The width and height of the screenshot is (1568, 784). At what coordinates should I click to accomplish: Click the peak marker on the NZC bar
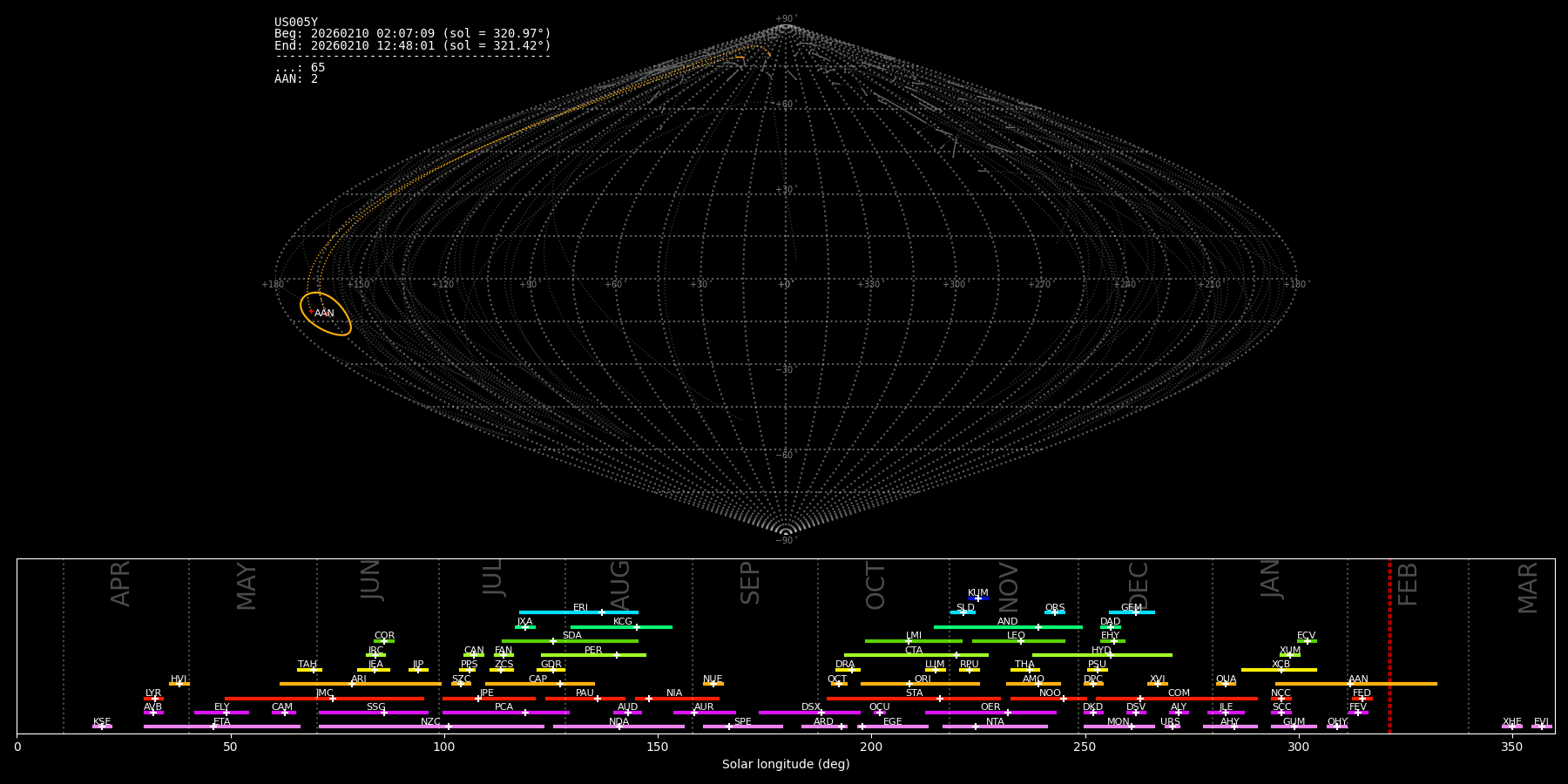448,727
